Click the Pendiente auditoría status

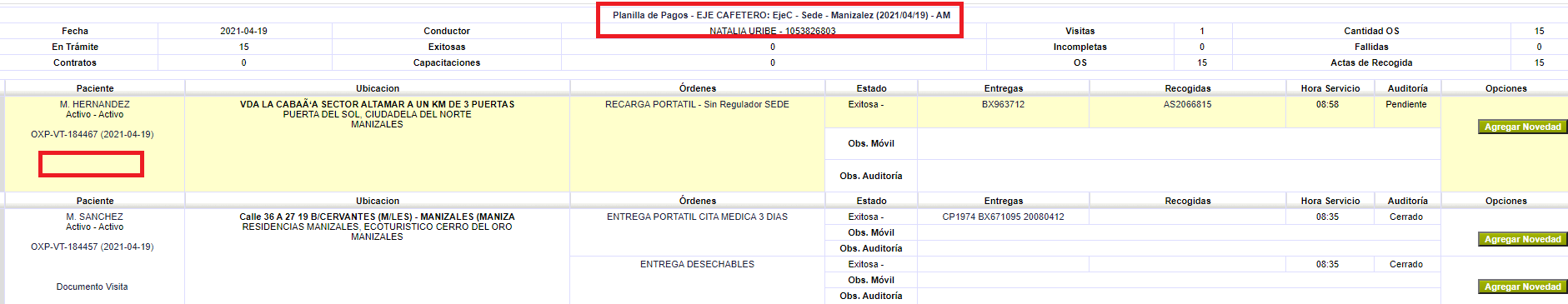(x=1406, y=104)
